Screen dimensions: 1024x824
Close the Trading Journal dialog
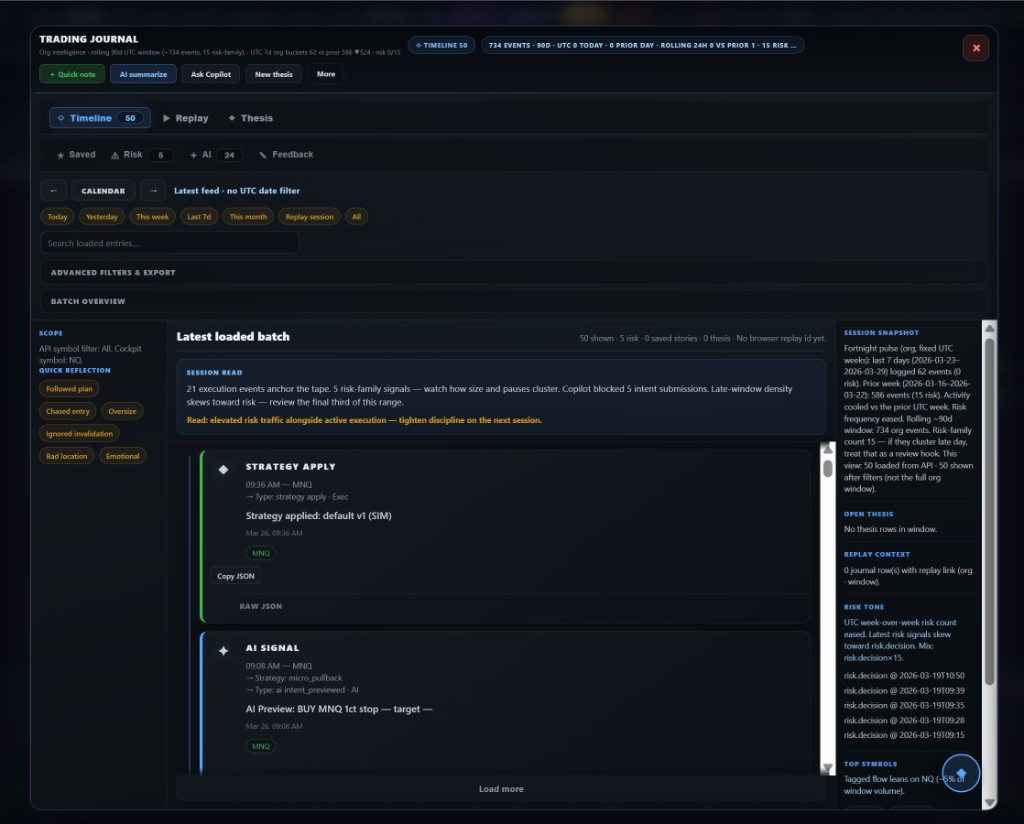[x=976, y=48]
